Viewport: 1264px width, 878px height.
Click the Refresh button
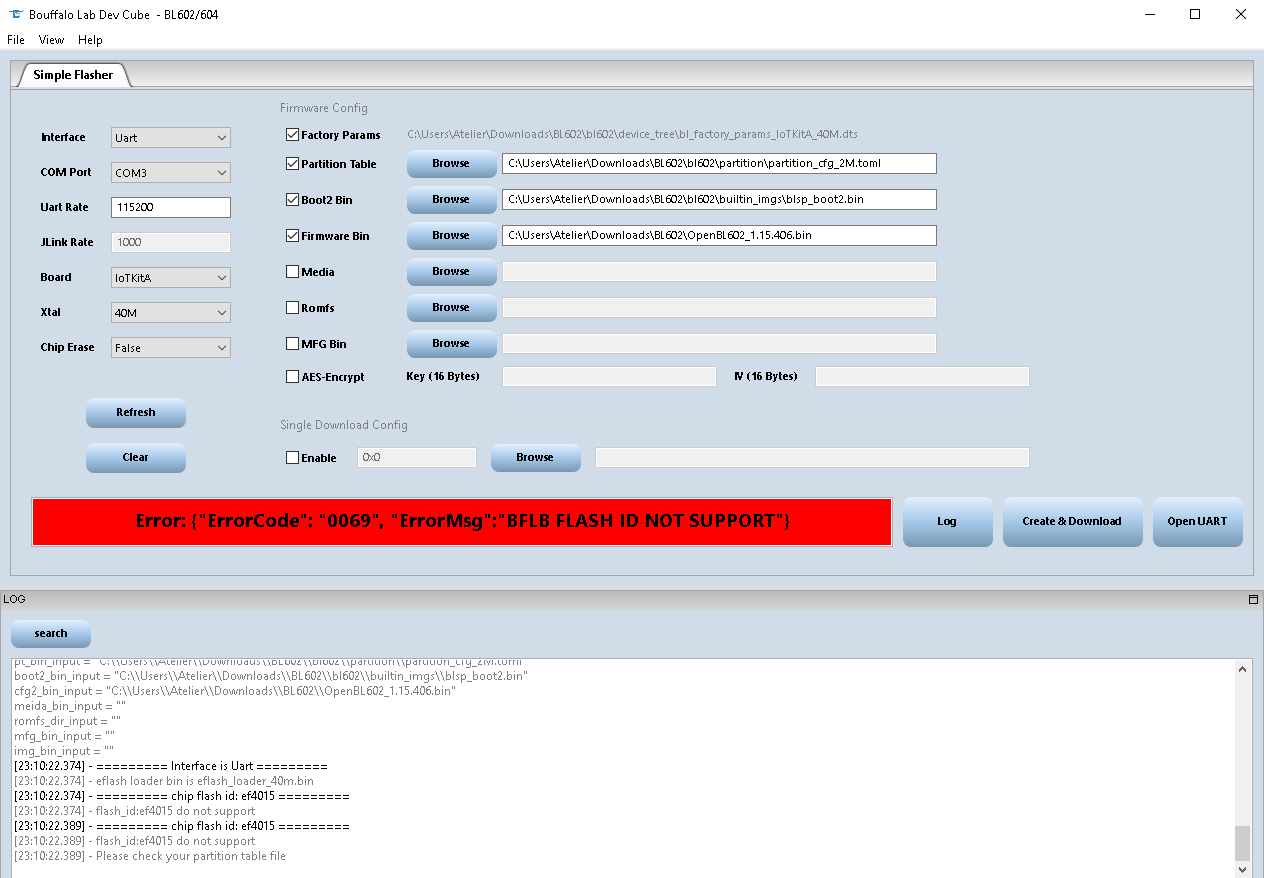[x=136, y=413]
